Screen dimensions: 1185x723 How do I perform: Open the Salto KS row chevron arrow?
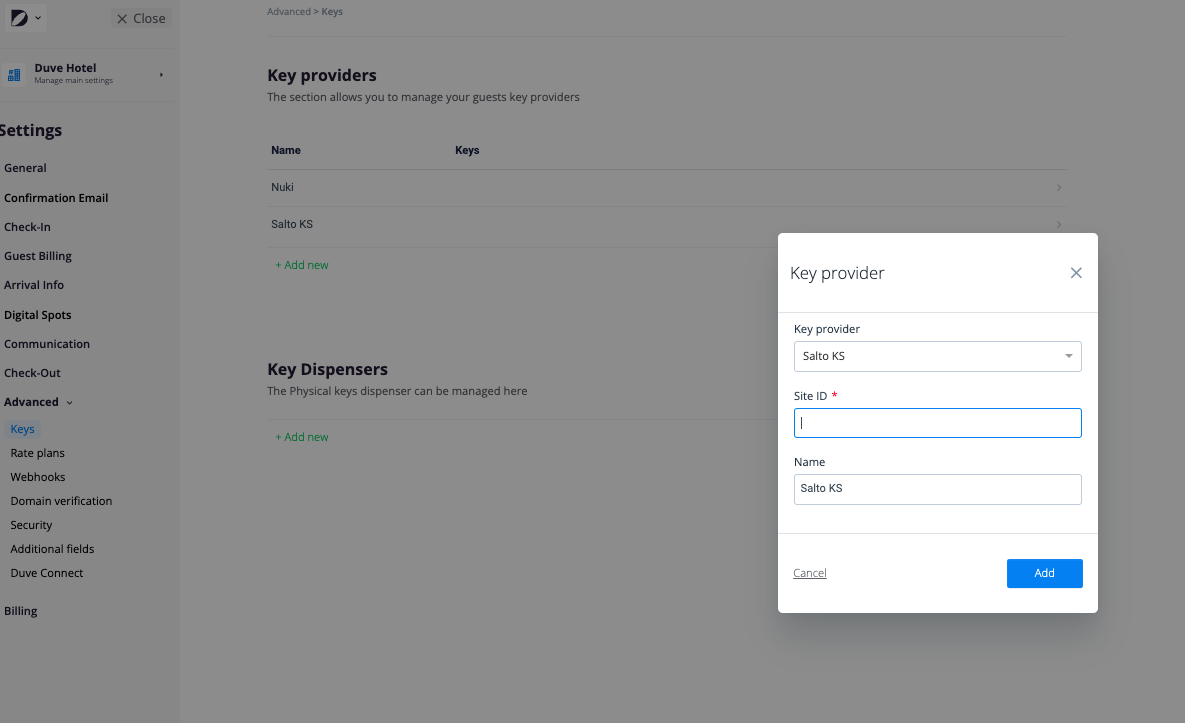[x=1059, y=224]
